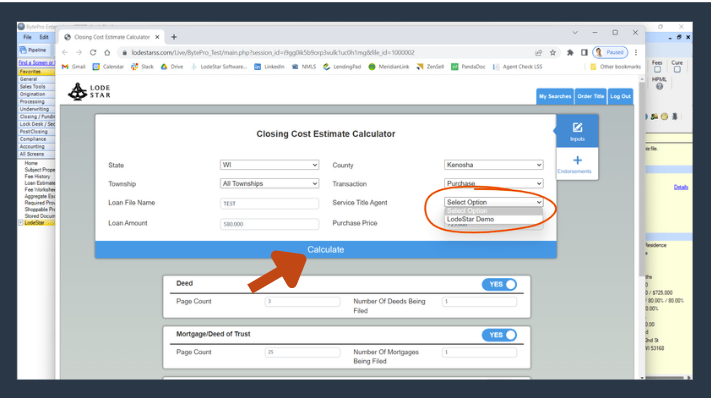Image resolution: width=711 pixels, height=398 pixels.
Task: Open BytePro File menu
Action: click(28, 37)
